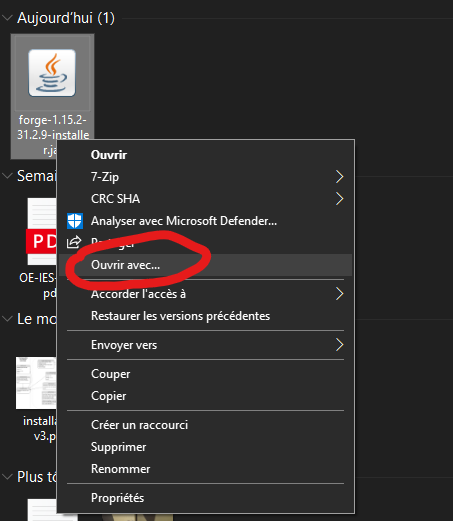This screenshot has height=521, width=453.
Task: Collapse the Aujourd'hui group
Action: pos(7,18)
